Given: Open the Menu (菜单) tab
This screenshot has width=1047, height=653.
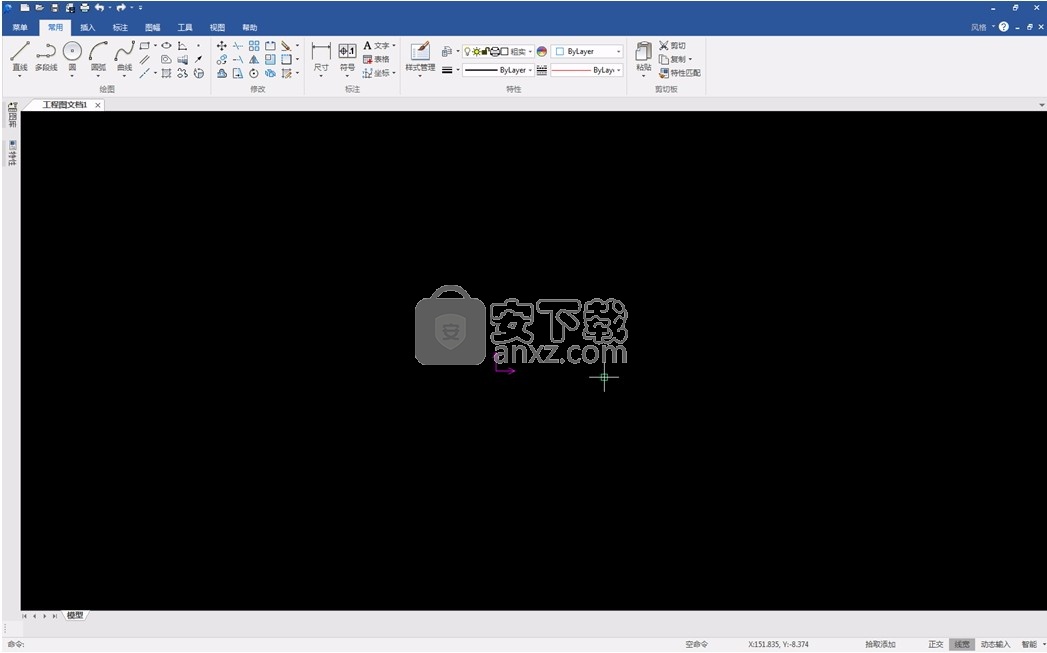Looking at the screenshot, I should pyautogui.click(x=20, y=27).
